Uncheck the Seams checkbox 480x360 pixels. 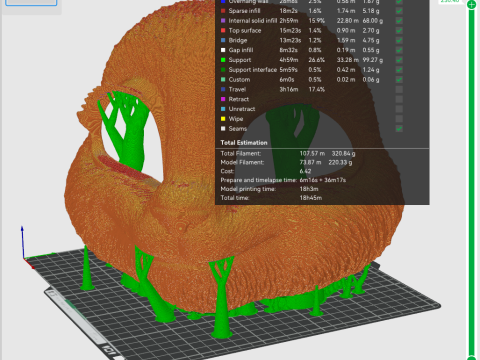pyautogui.click(x=399, y=129)
